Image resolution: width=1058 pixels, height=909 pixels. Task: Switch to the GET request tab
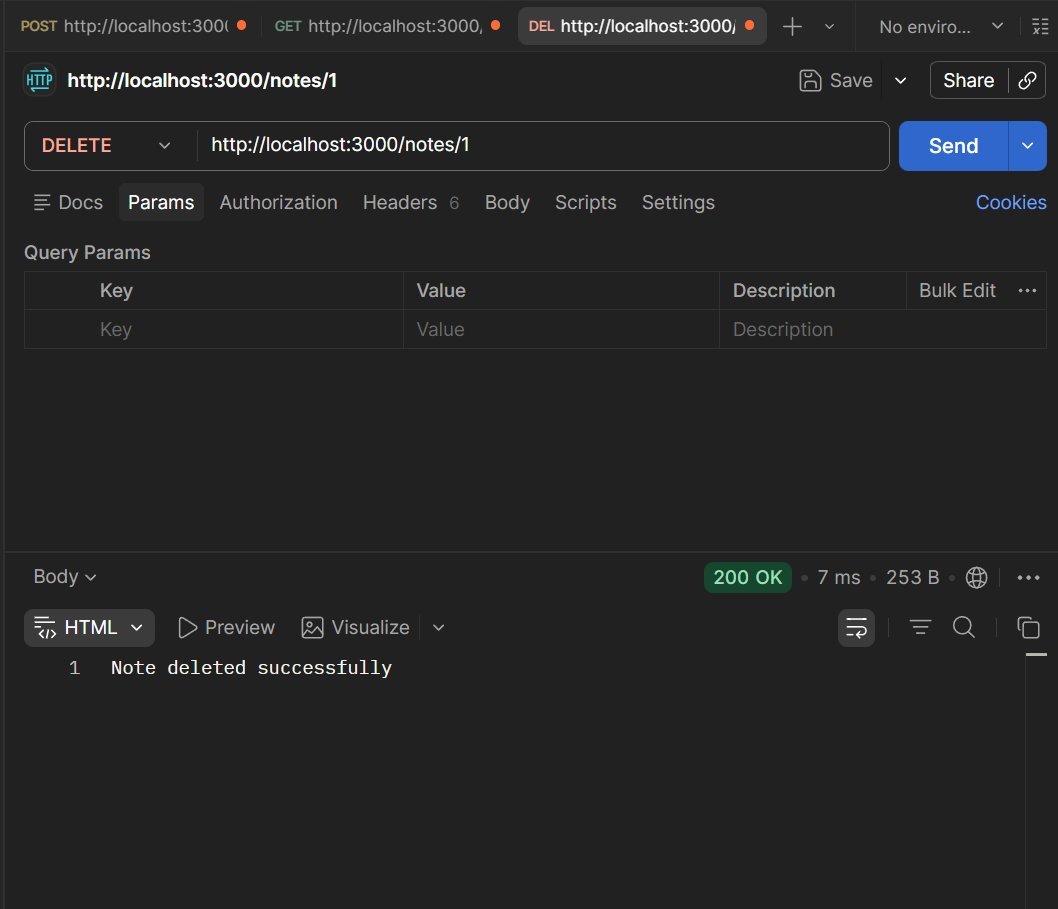point(387,26)
